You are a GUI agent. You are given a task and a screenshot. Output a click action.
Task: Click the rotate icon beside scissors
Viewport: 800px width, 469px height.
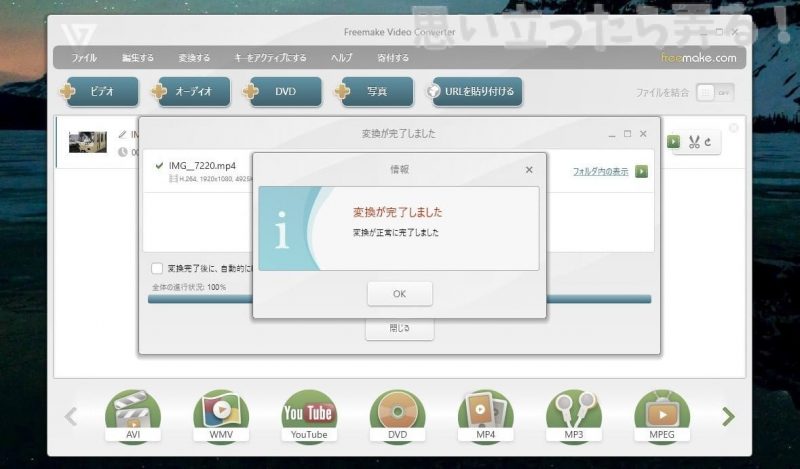[708, 142]
